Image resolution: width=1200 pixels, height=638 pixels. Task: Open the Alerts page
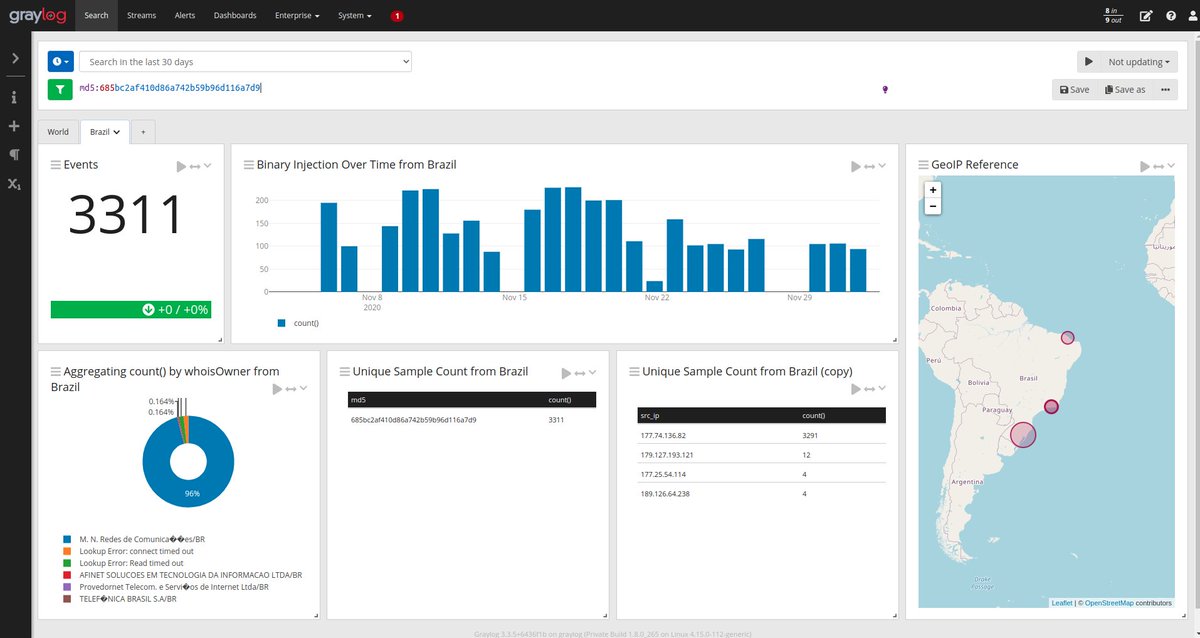click(x=185, y=16)
